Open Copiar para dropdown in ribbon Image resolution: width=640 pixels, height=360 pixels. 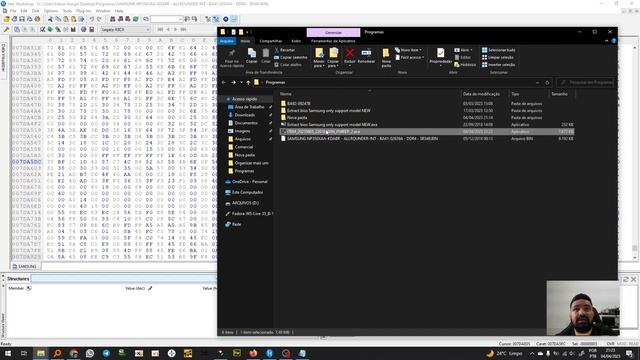coord(333,64)
